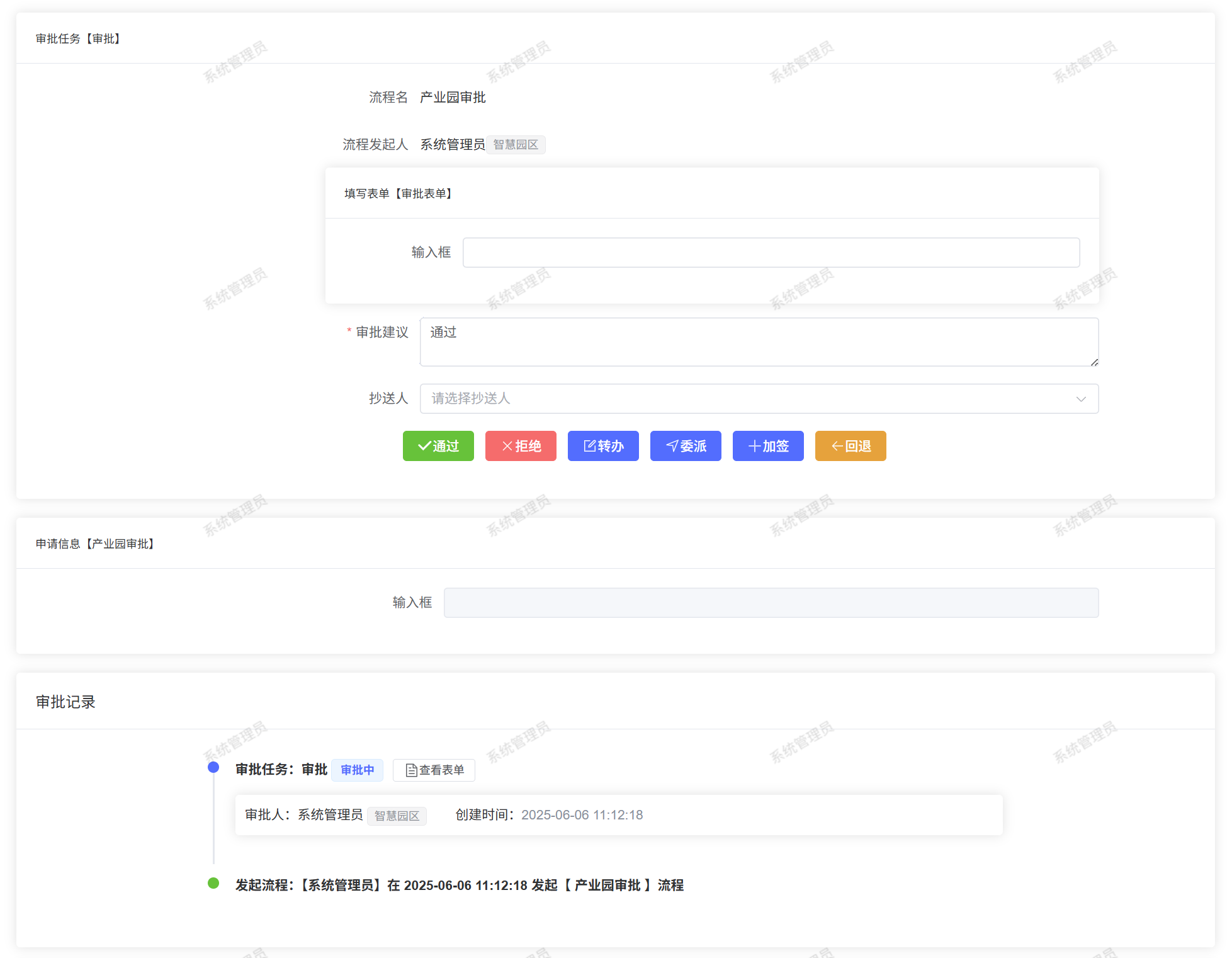Click the blue timeline dot for 审批任务
Viewport: 1232px width, 958px height.
(x=213, y=767)
